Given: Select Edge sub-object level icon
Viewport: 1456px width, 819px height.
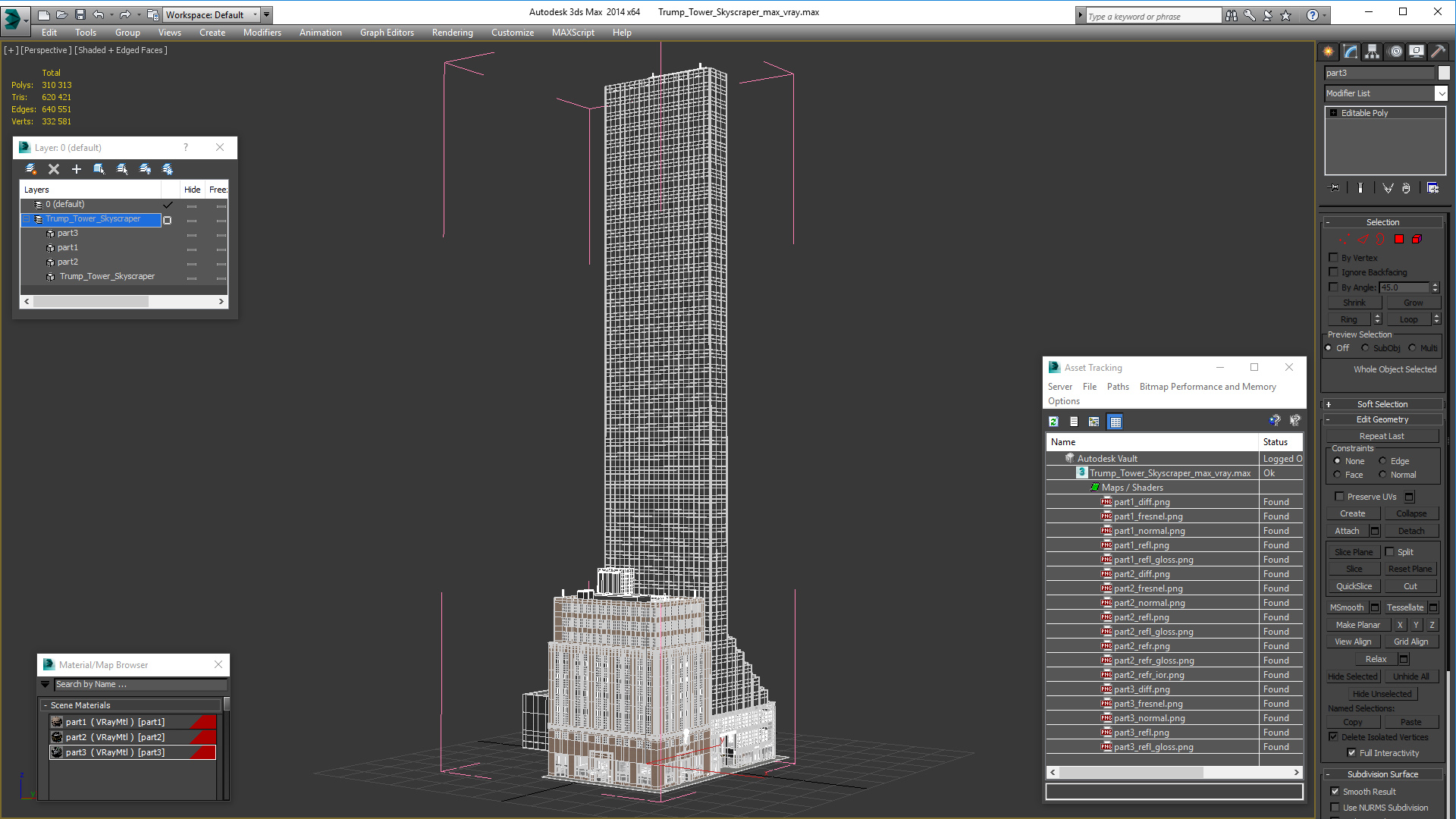Looking at the screenshot, I should point(1363,239).
